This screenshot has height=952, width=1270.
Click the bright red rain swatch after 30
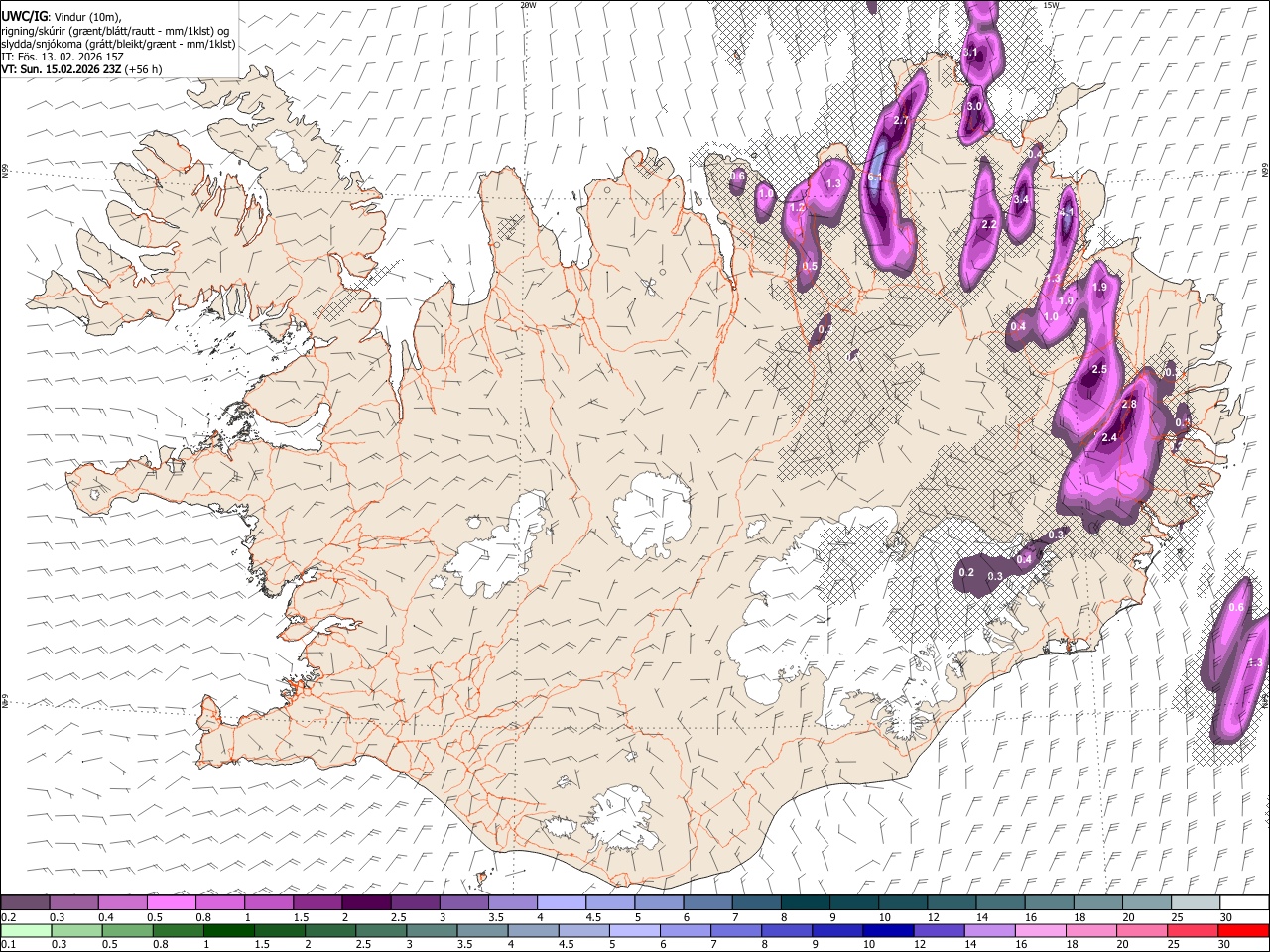(x=1242, y=930)
